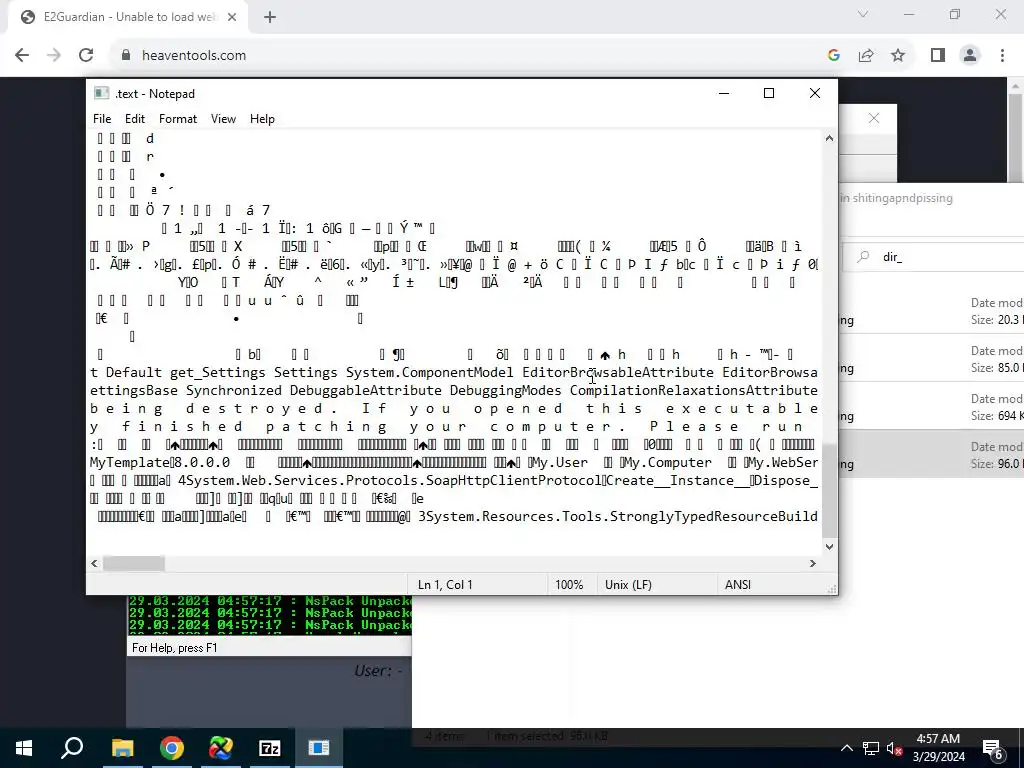Viewport: 1024px width, 768px height.
Task: Open a new Chrome tab
Action: pos(270,17)
